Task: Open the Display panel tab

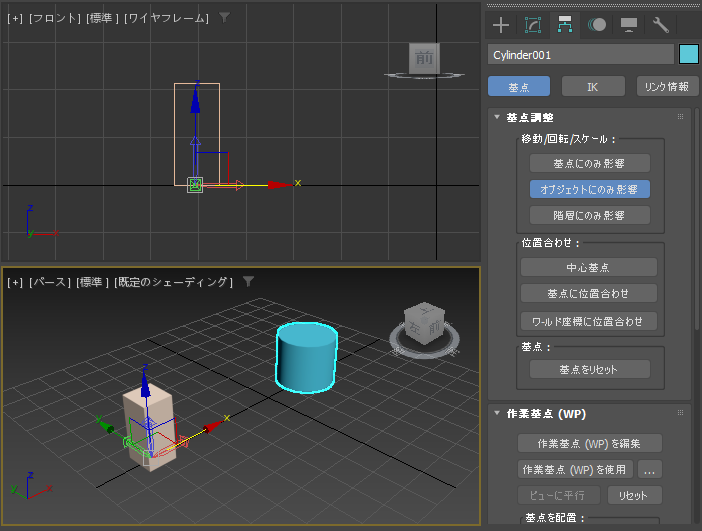Action: (x=629, y=25)
